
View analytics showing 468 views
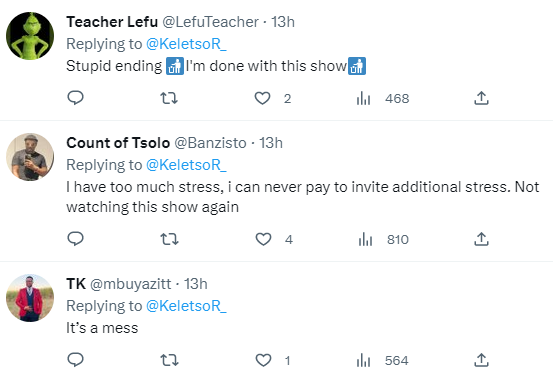pyautogui.click(x=383, y=98)
